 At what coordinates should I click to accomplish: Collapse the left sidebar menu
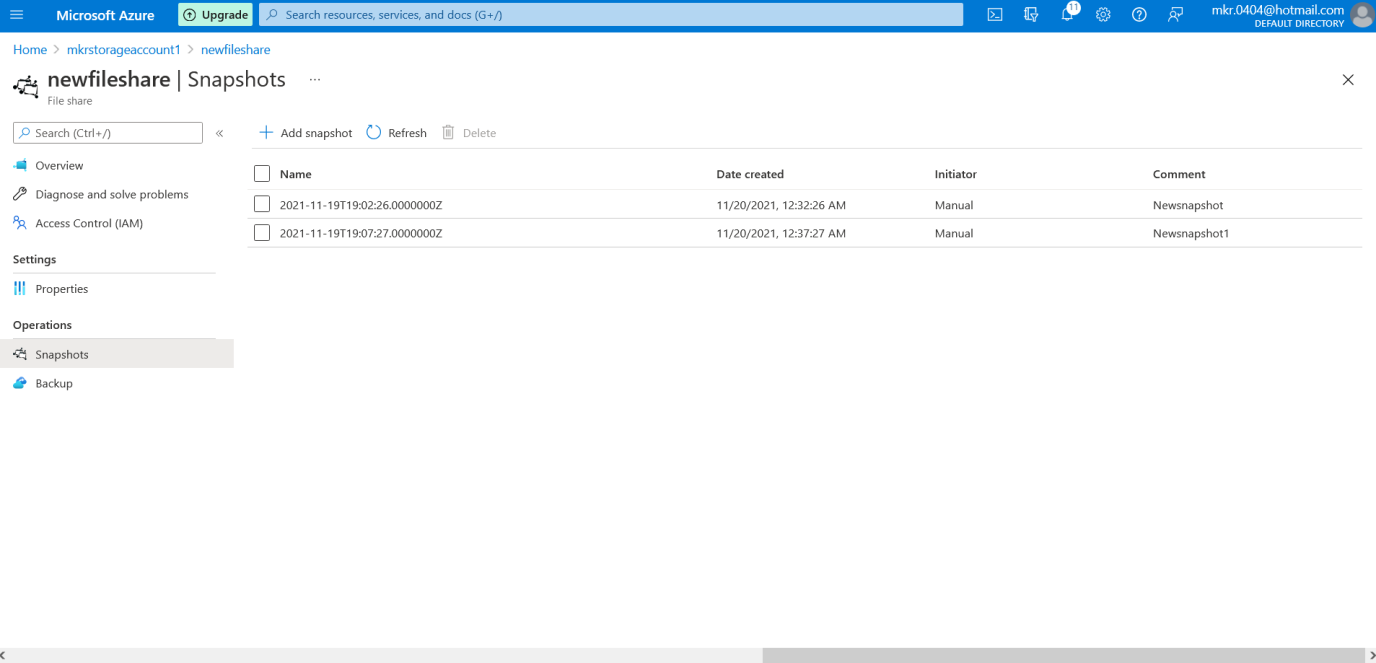click(x=219, y=133)
